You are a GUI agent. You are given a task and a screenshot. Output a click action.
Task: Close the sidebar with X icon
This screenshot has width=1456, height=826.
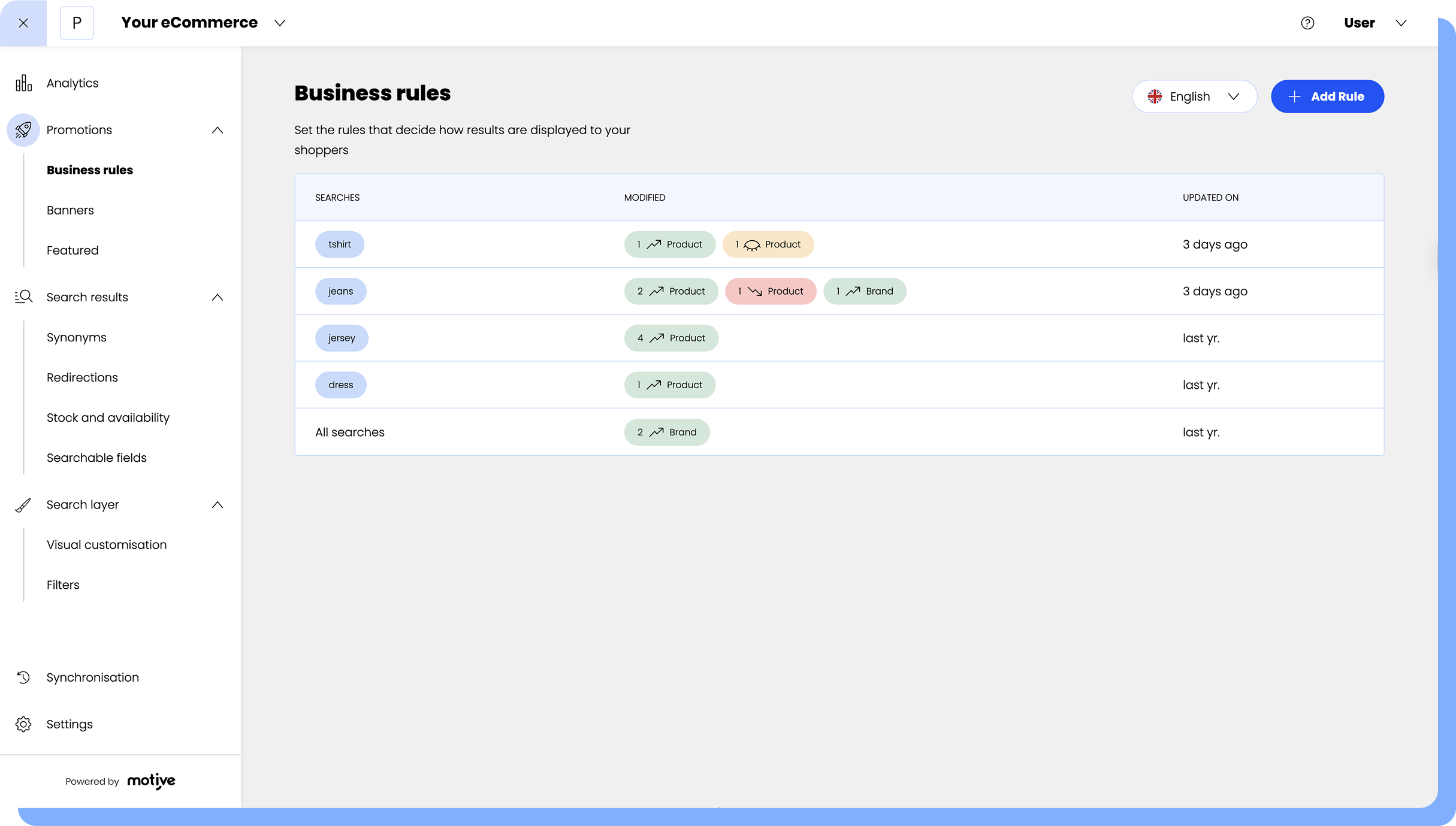[x=23, y=23]
